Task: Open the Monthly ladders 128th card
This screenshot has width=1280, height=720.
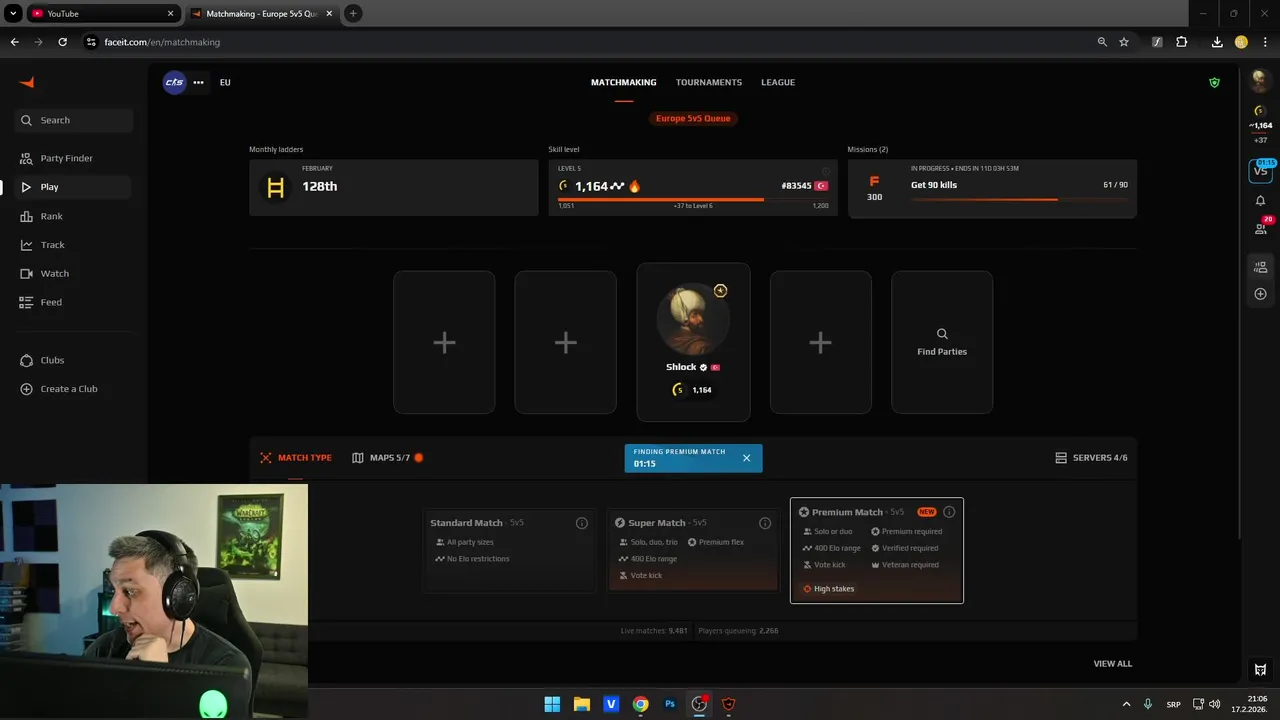Action: (x=394, y=187)
